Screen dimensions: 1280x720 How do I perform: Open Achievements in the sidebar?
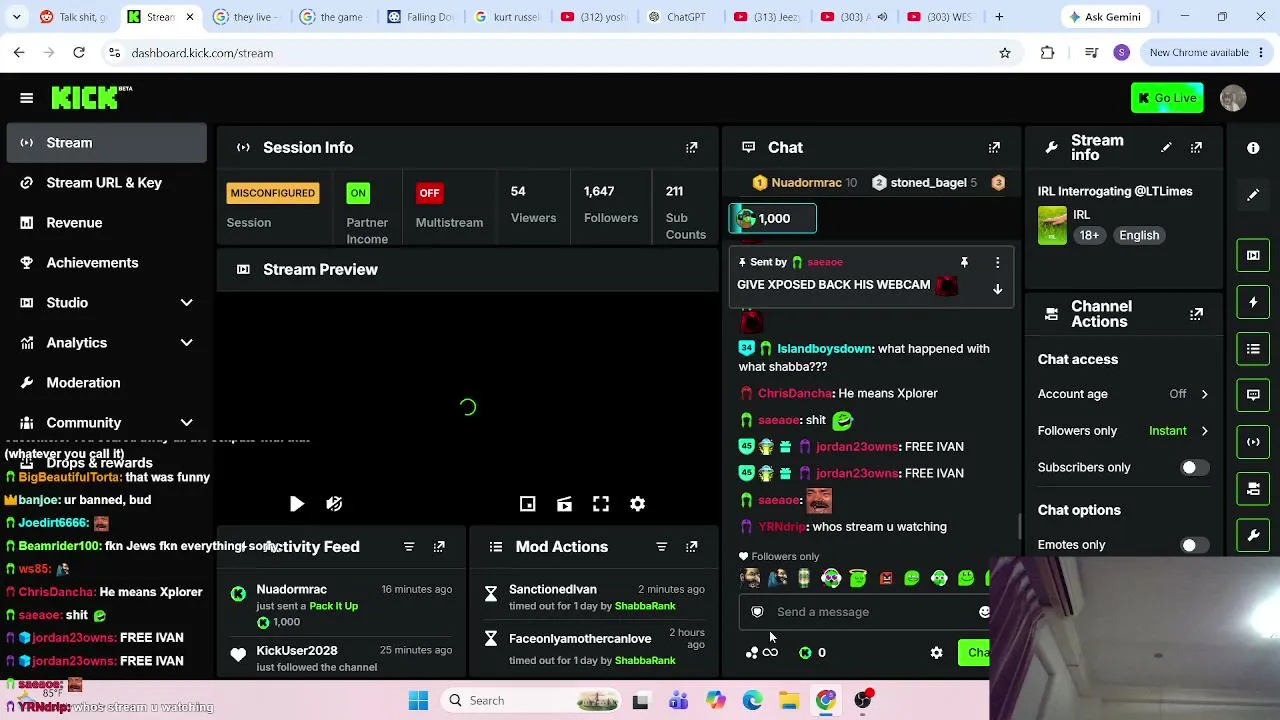106,263
